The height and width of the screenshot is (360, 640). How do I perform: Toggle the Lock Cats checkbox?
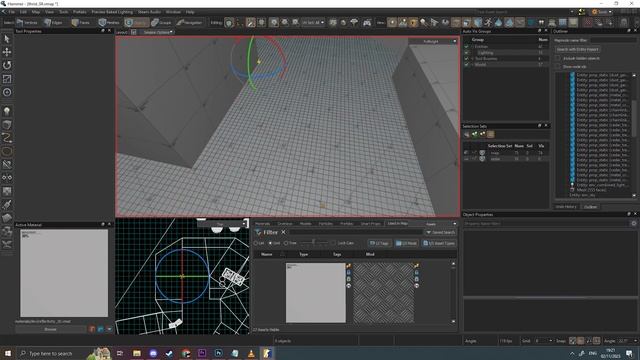(x=333, y=243)
